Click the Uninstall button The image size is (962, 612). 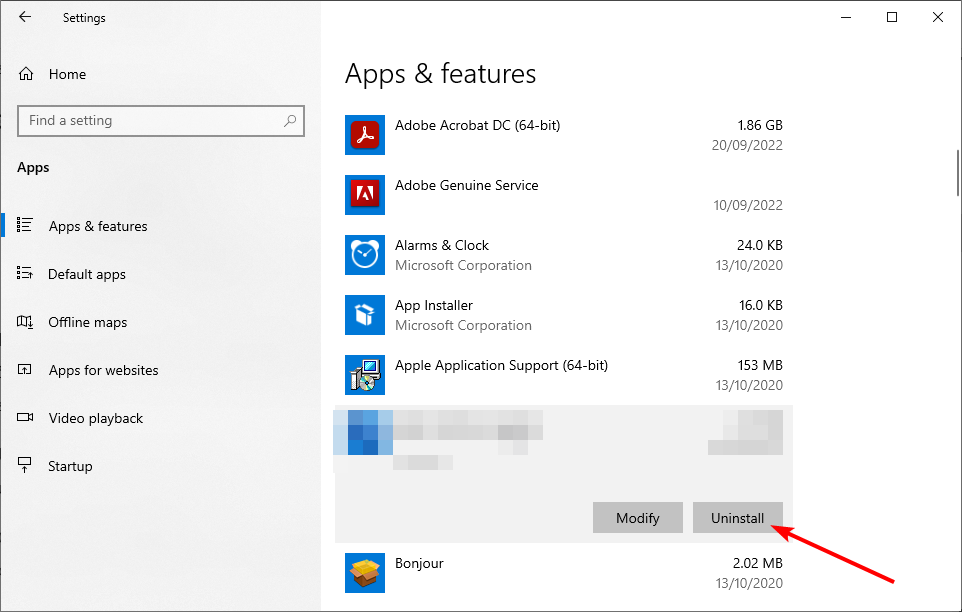pos(737,518)
